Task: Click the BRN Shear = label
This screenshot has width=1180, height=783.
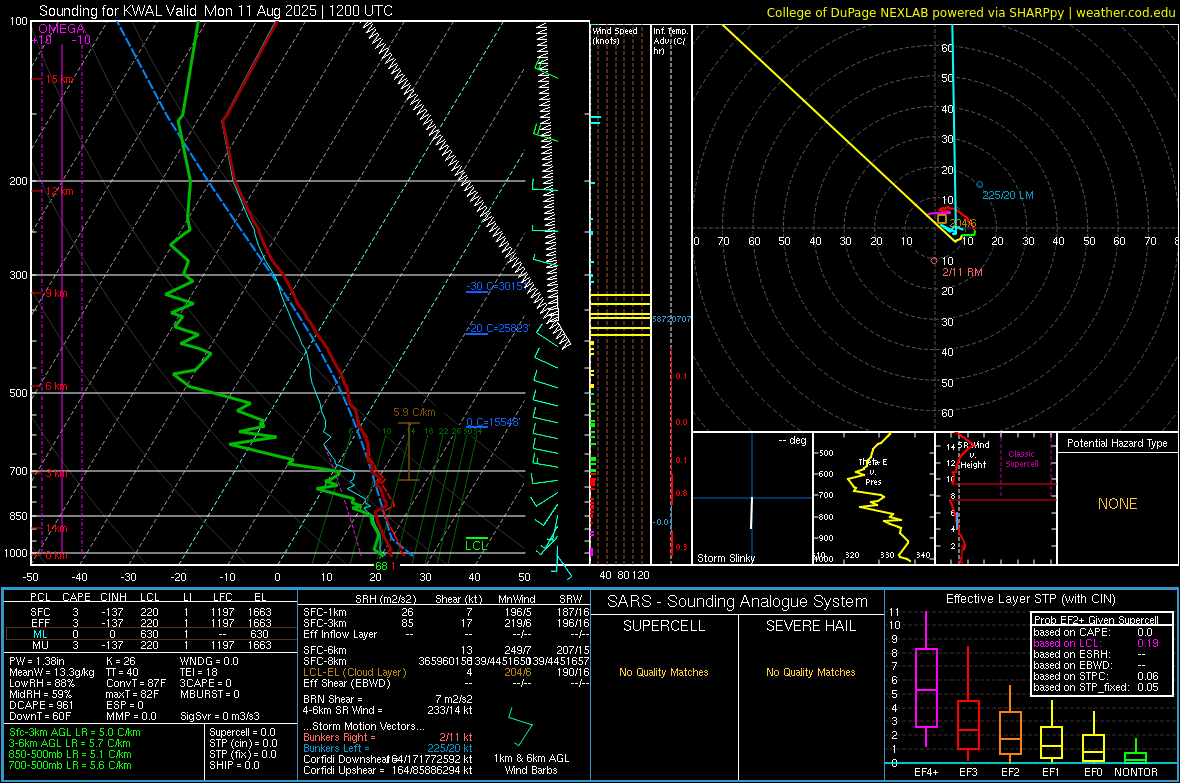Action: (333, 699)
